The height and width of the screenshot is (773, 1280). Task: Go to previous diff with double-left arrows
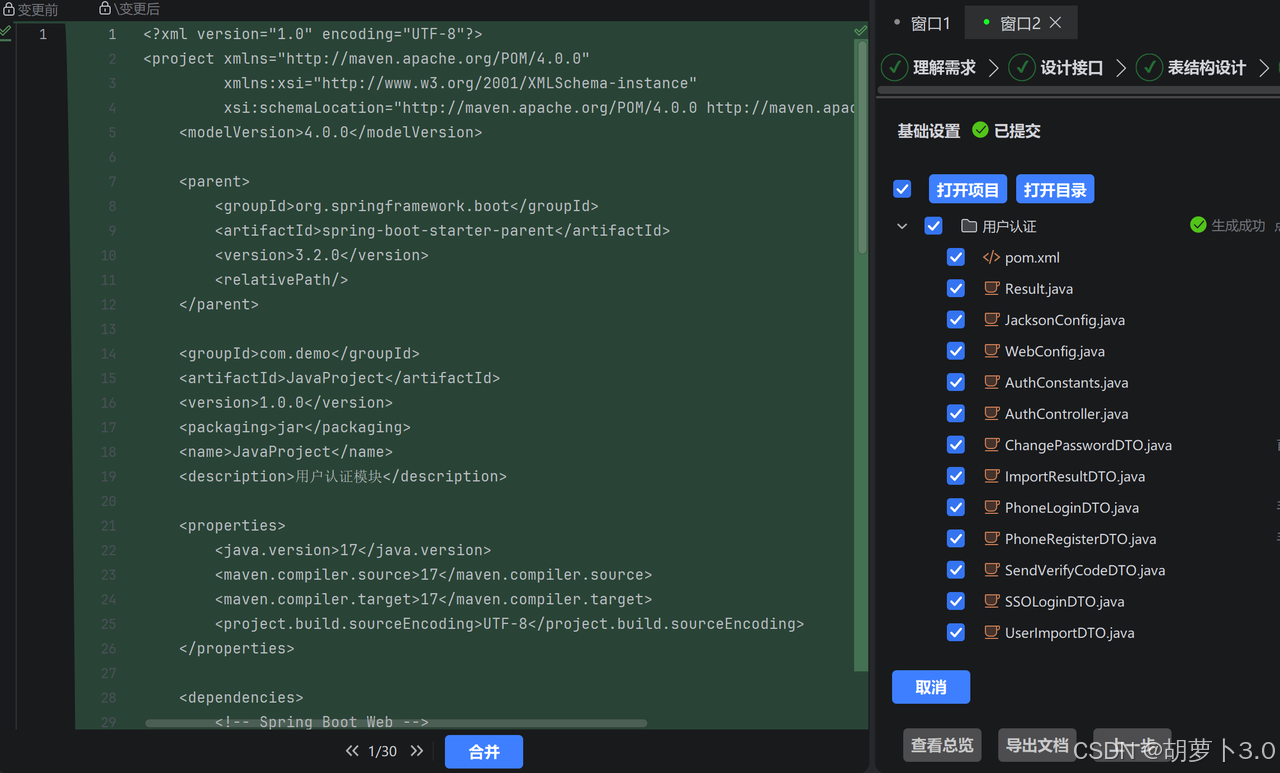click(x=352, y=751)
